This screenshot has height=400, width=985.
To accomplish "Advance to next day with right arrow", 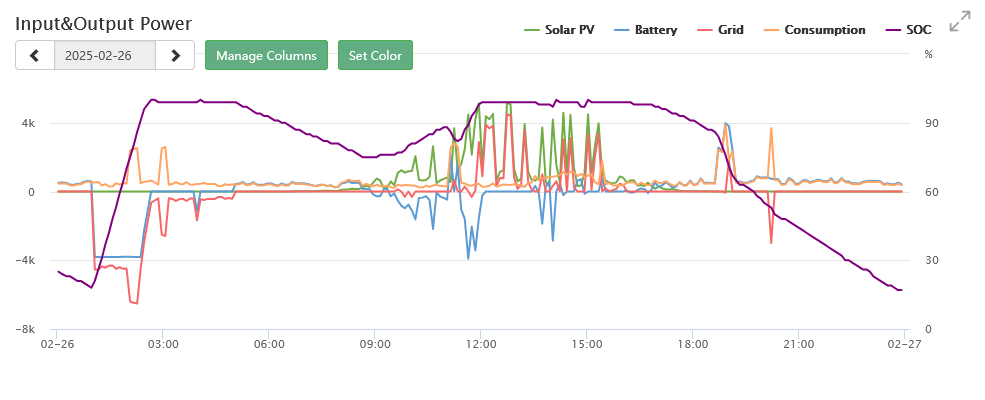I will click(x=175, y=56).
